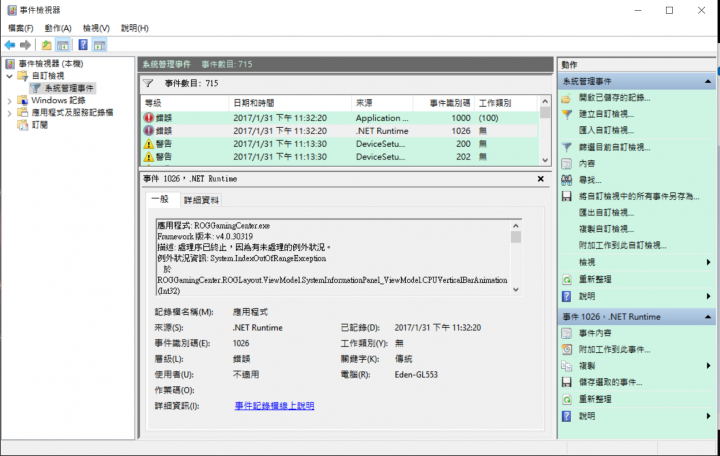
Task: Click the event list scrollbar down arrow
Action: (545, 160)
